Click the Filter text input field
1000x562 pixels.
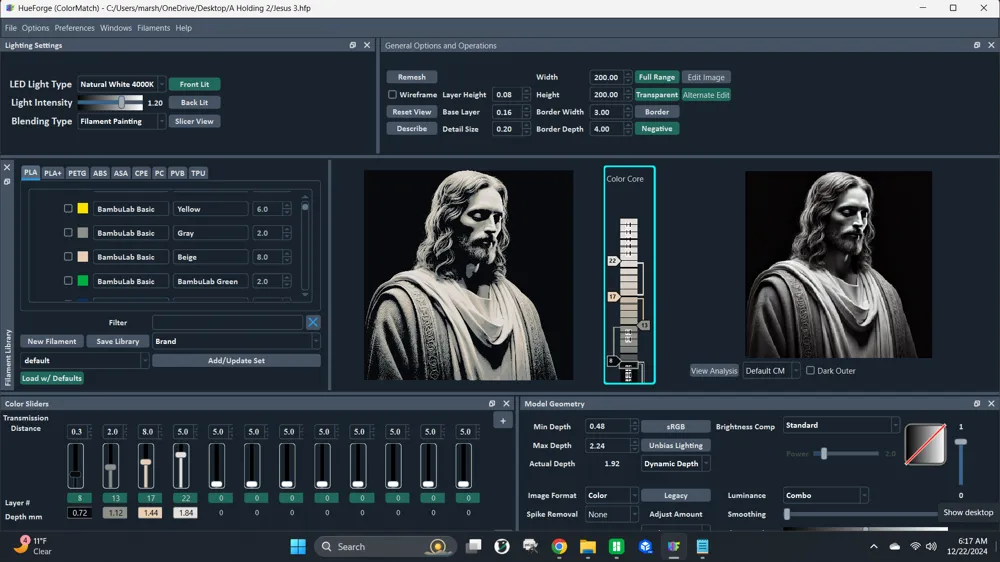tap(228, 322)
